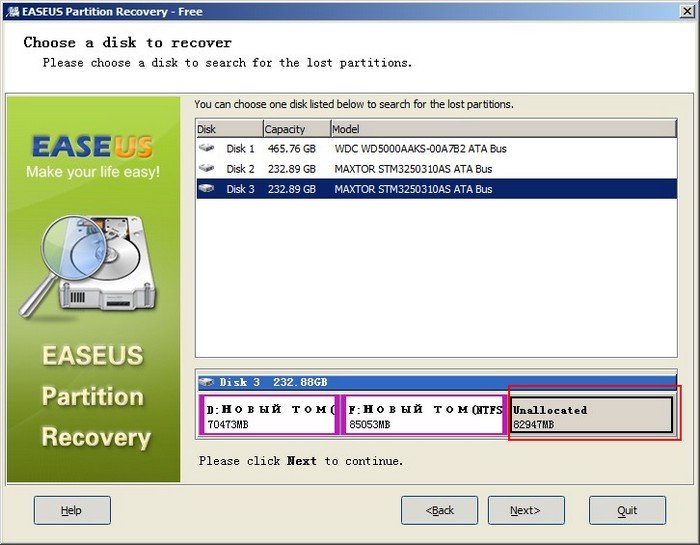Click Disk 3's MAXTOR STM3250310AS model text

pyautogui.click(x=413, y=189)
